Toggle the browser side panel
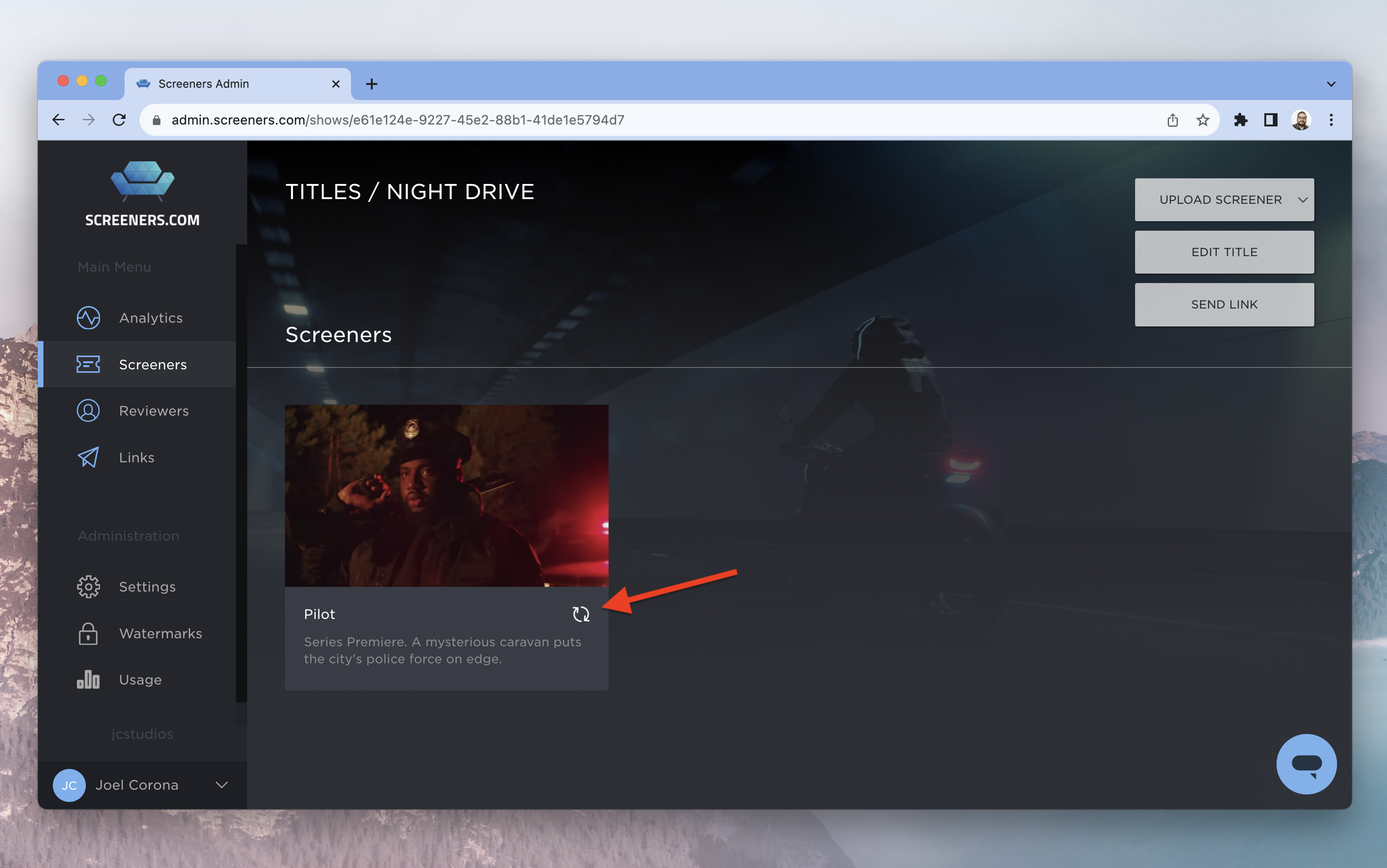 (1270, 119)
